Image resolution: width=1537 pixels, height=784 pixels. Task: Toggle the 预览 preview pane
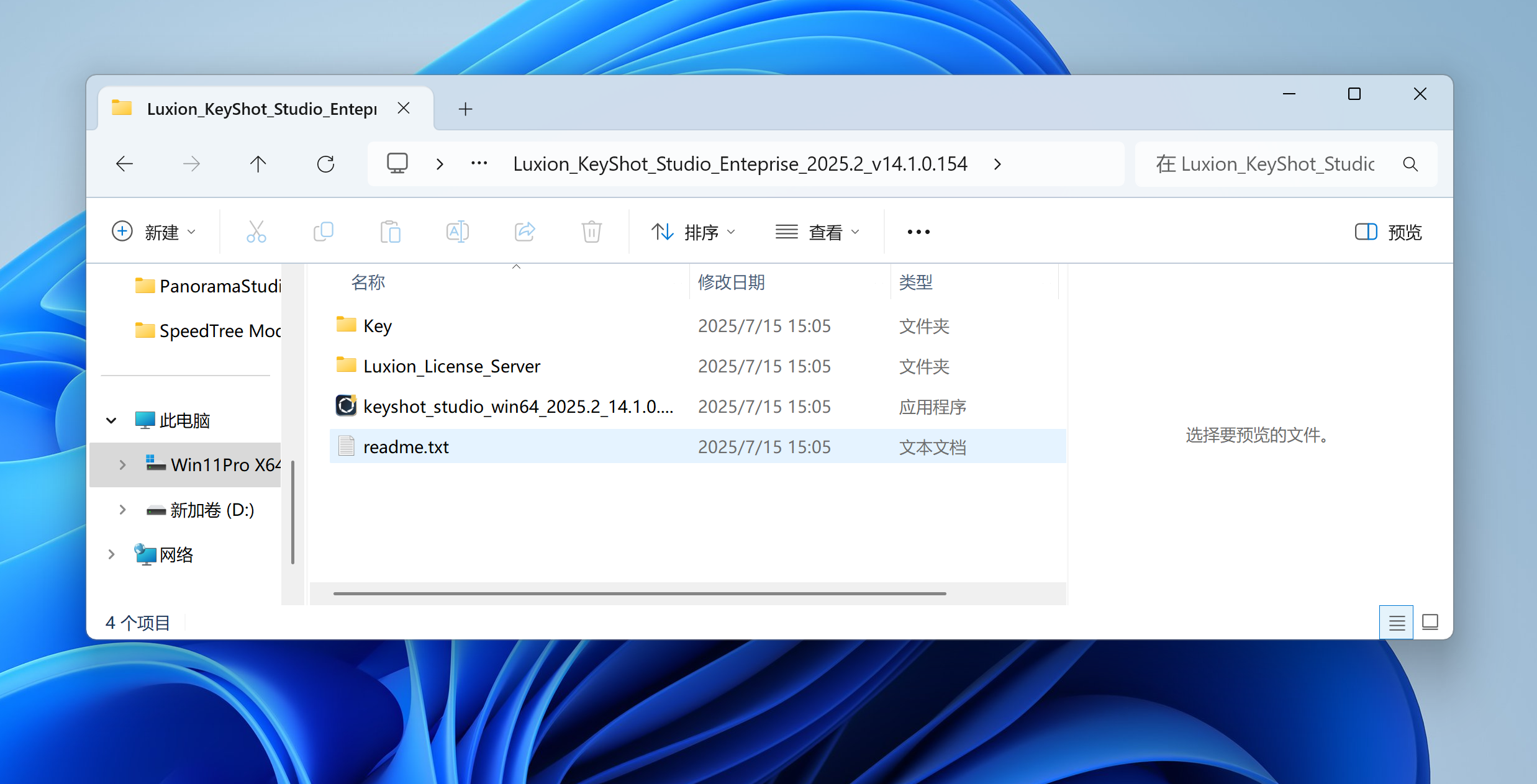point(1388,232)
